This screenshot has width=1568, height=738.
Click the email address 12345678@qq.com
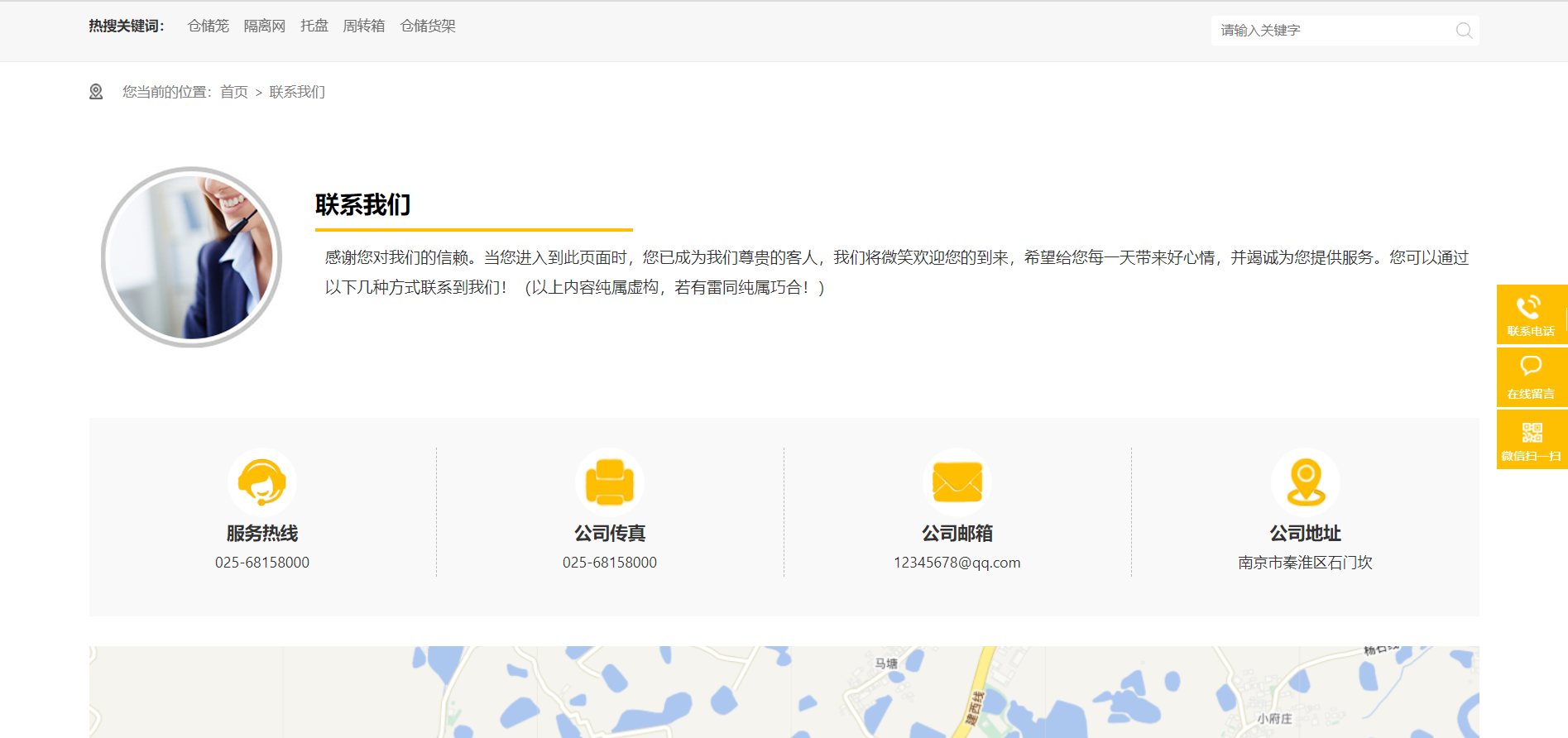tap(957, 563)
